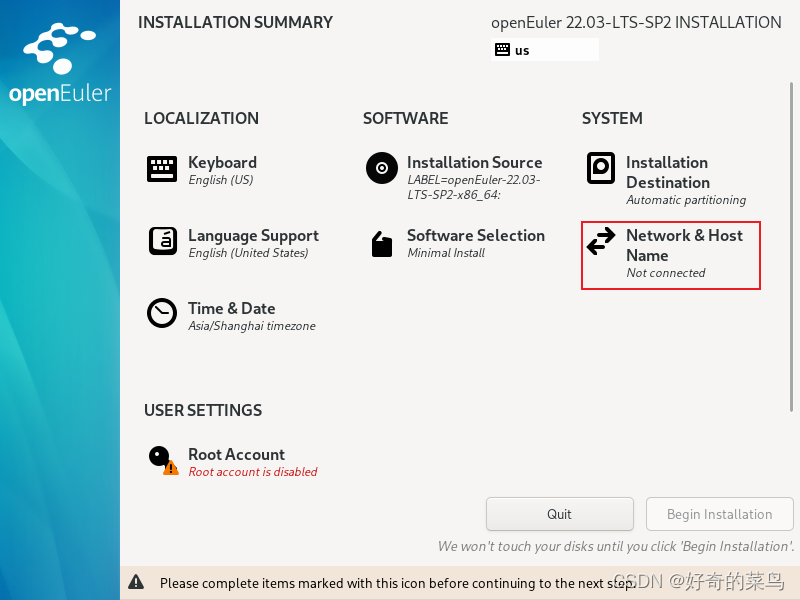Open the Keyboard layout icon
This screenshot has height=600, width=800.
click(x=162, y=169)
